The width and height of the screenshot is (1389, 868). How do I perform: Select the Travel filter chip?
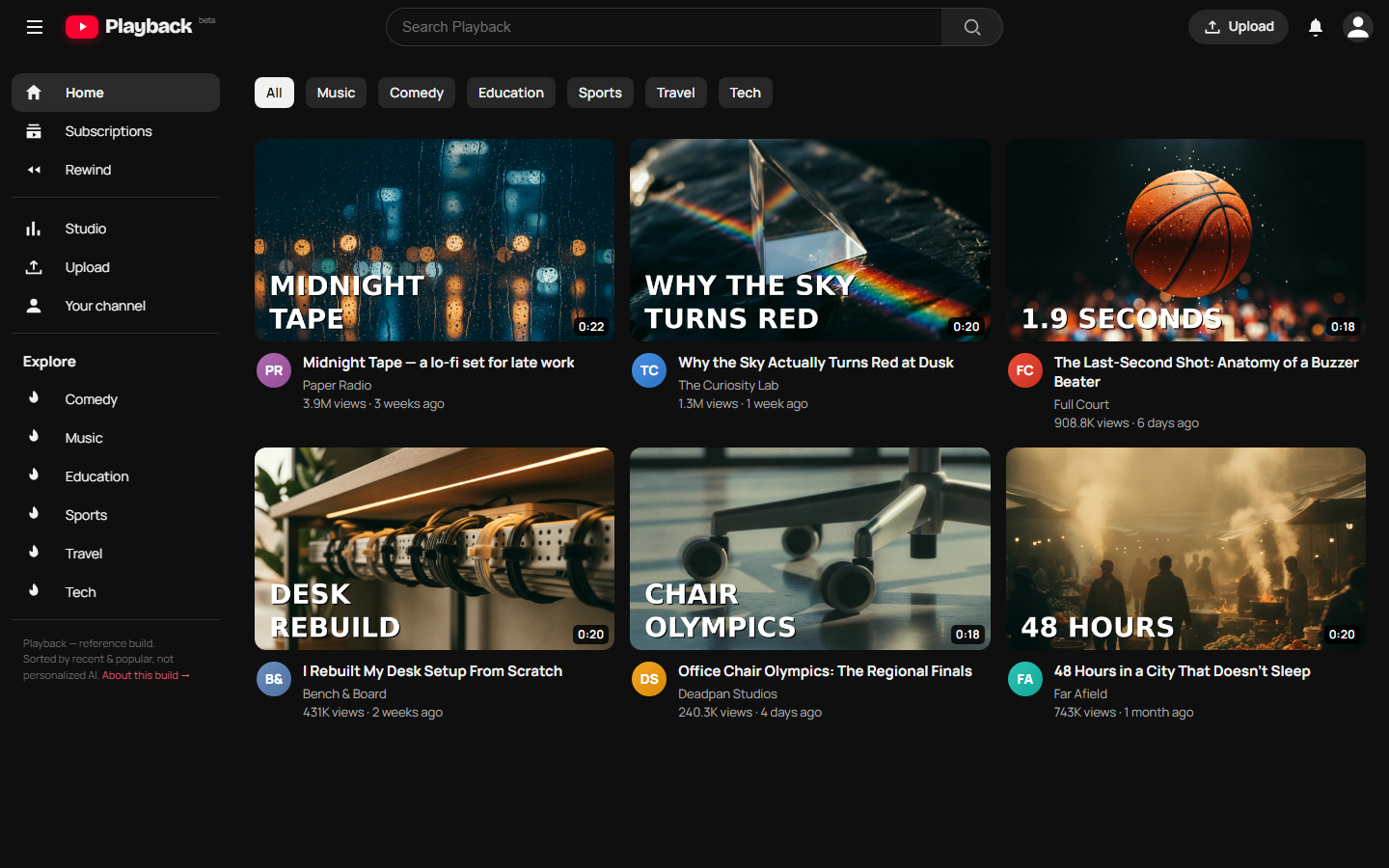pos(676,93)
